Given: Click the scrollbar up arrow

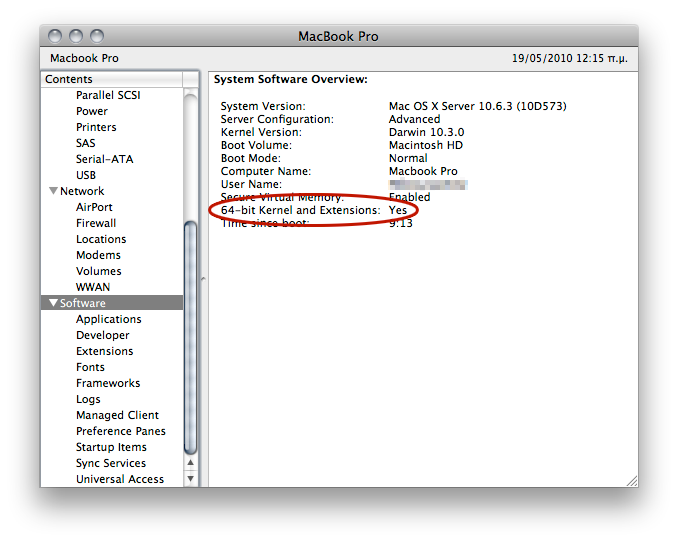Looking at the screenshot, I should click(x=190, y=462).
